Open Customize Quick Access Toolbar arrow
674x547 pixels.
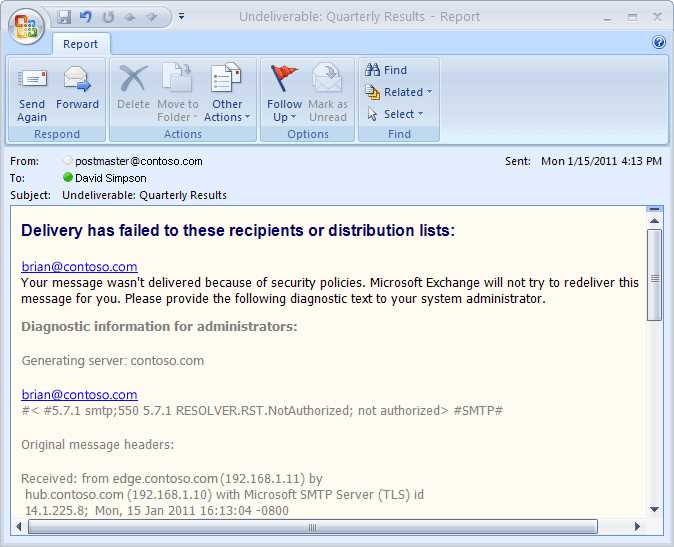tap(181, 16)
